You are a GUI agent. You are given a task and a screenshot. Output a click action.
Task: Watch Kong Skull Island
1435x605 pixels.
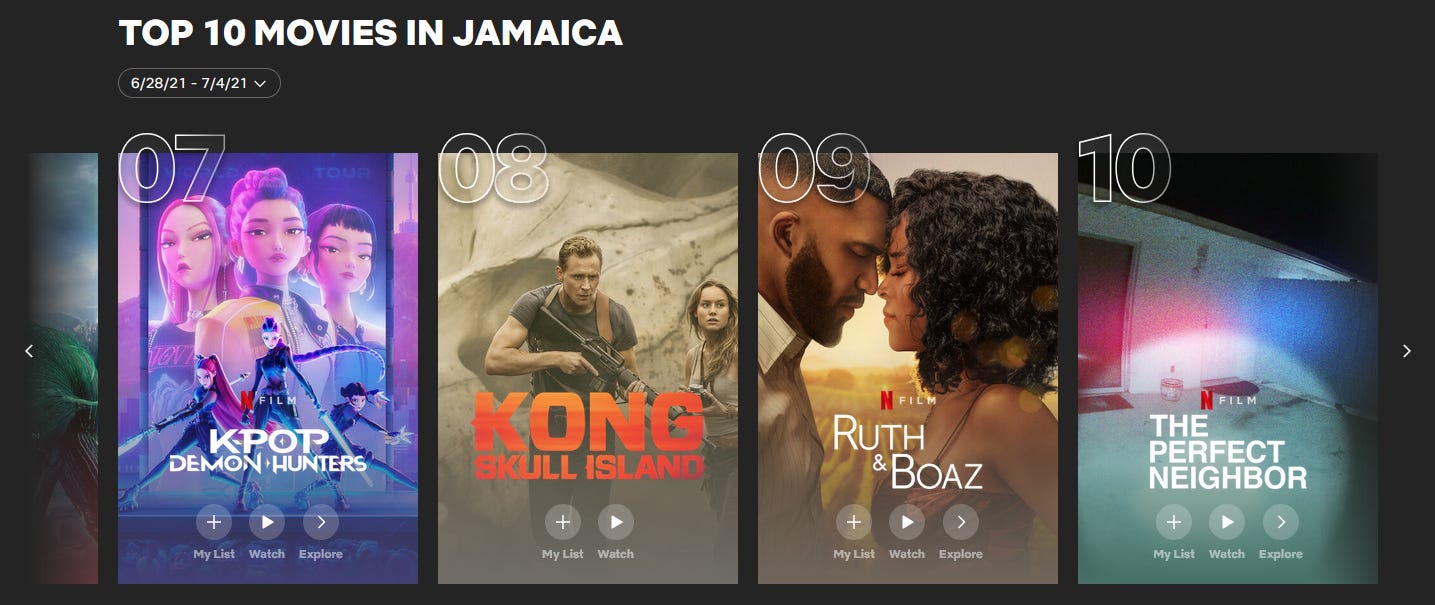616,522
